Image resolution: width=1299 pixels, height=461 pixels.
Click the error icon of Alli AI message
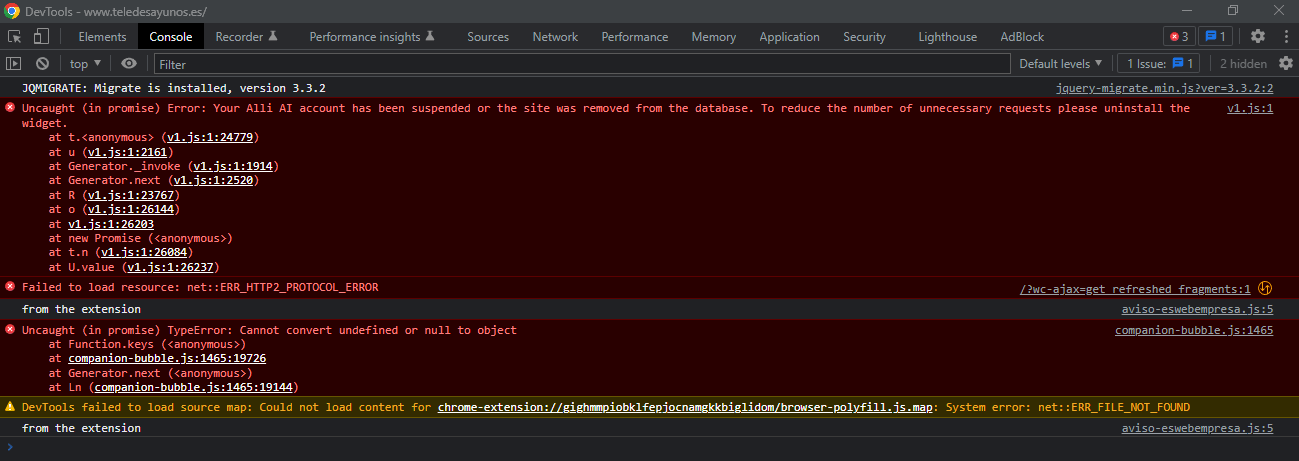tap(11, 108)
